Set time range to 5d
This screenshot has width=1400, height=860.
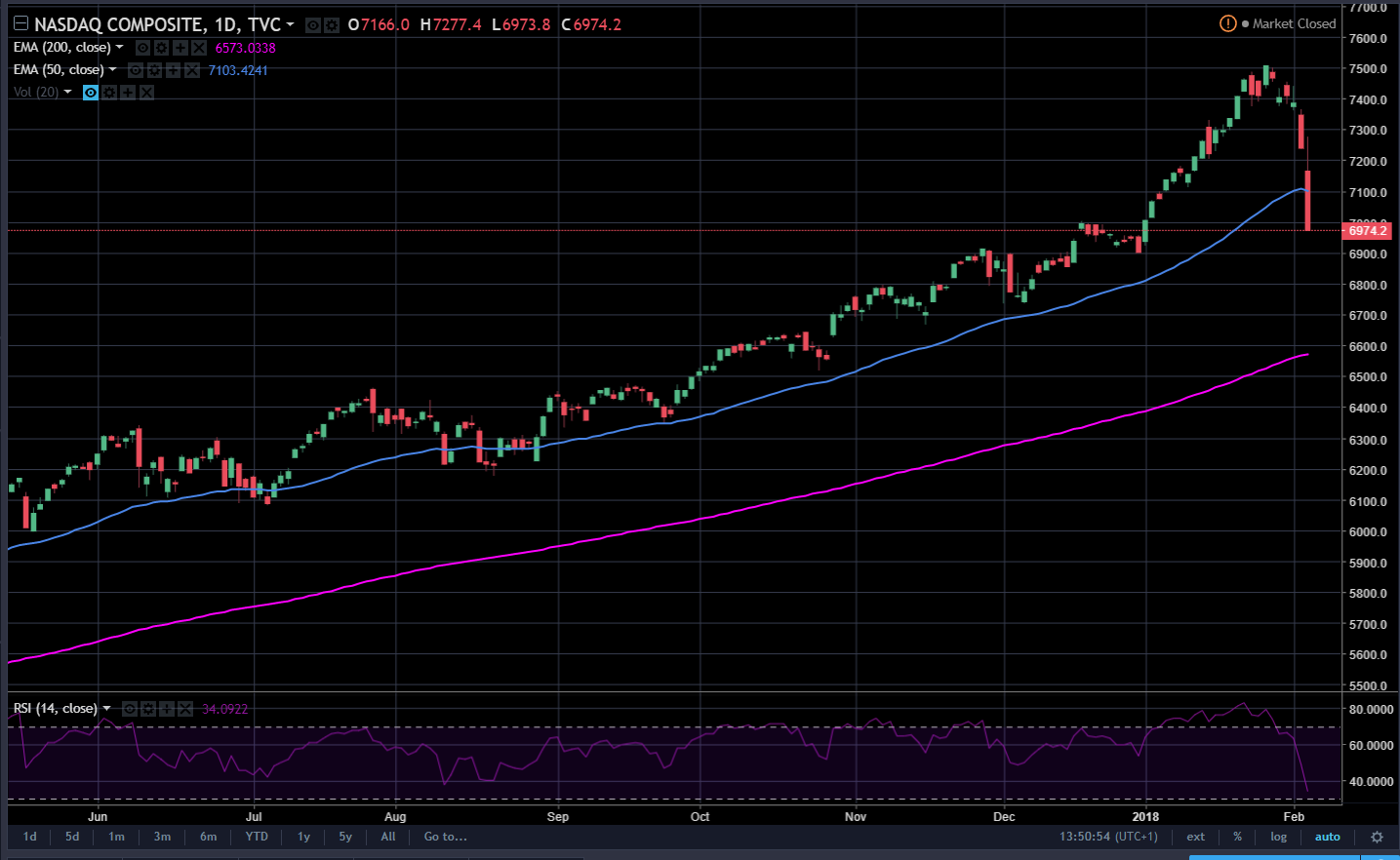(x=72, y=837)
